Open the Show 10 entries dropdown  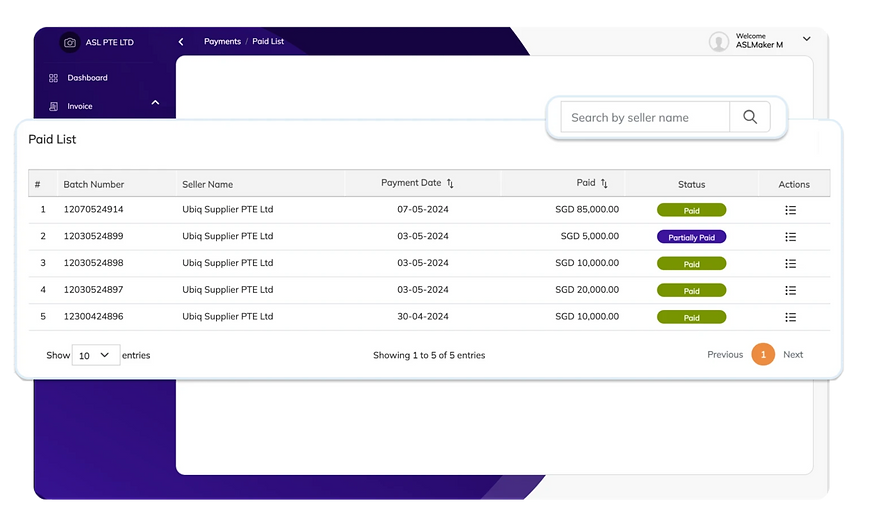click(x=95, y=355)
